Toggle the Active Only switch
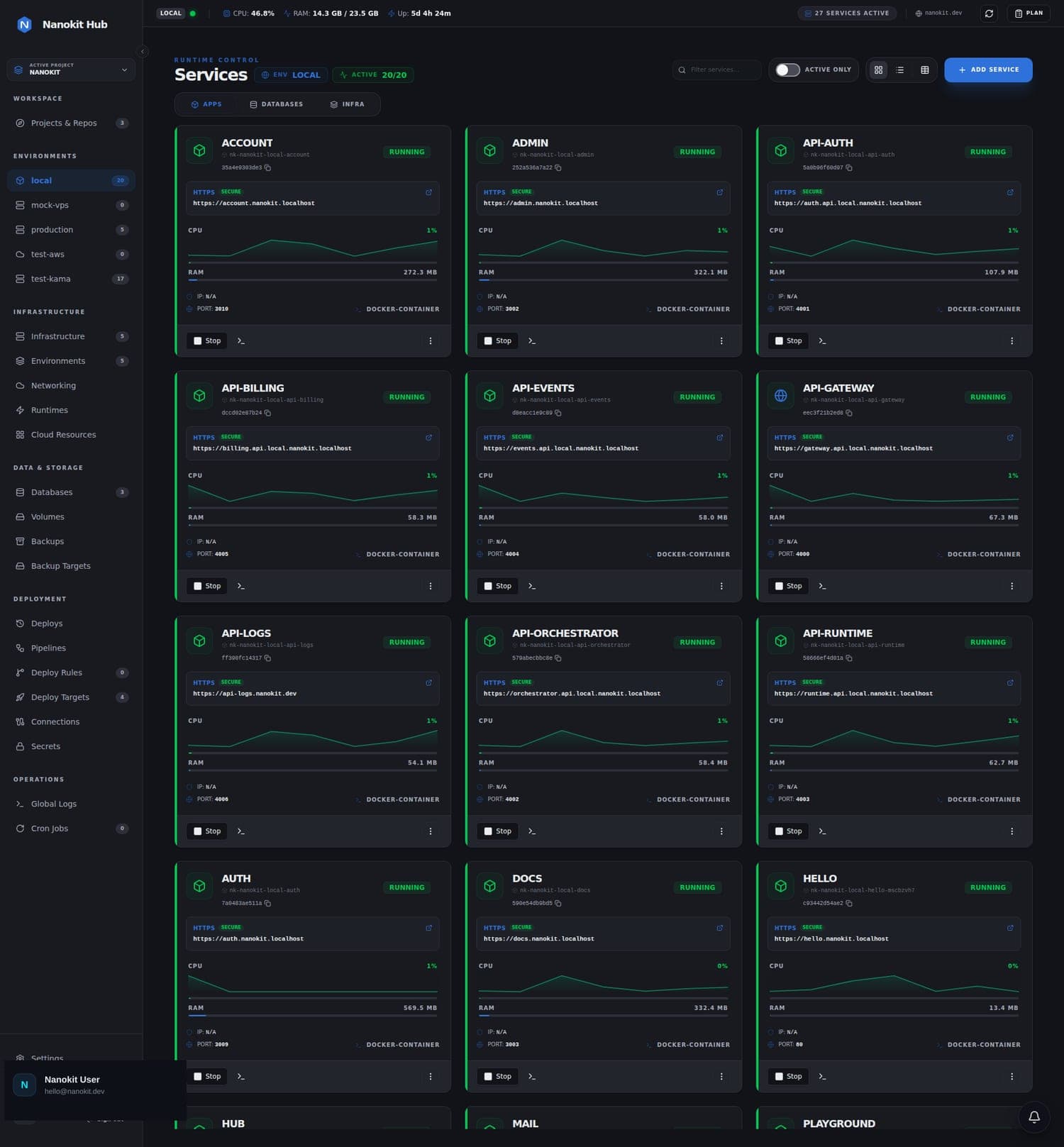The image size is (1064, 1147). (787, 70)
